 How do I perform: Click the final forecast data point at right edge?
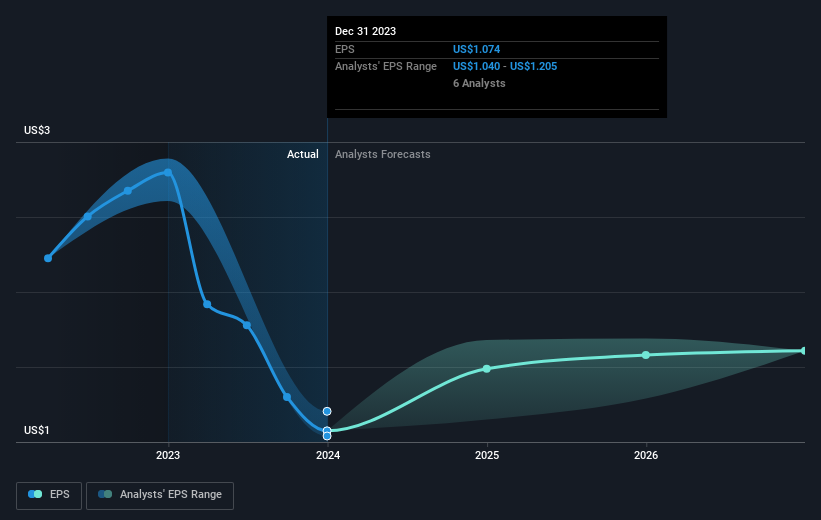[804, 351]
